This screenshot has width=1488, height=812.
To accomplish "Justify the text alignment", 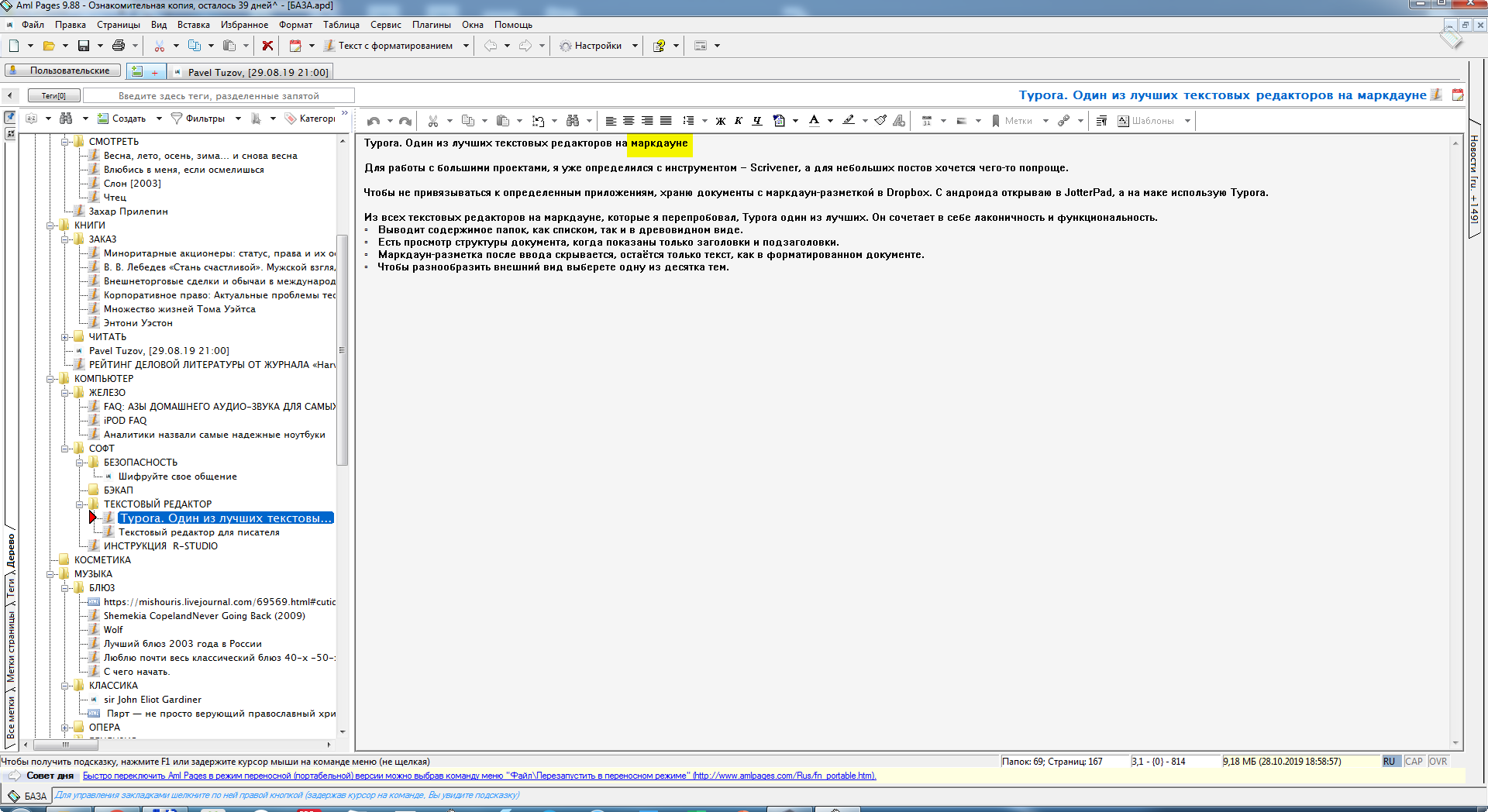I will click(x=666, y=121).
